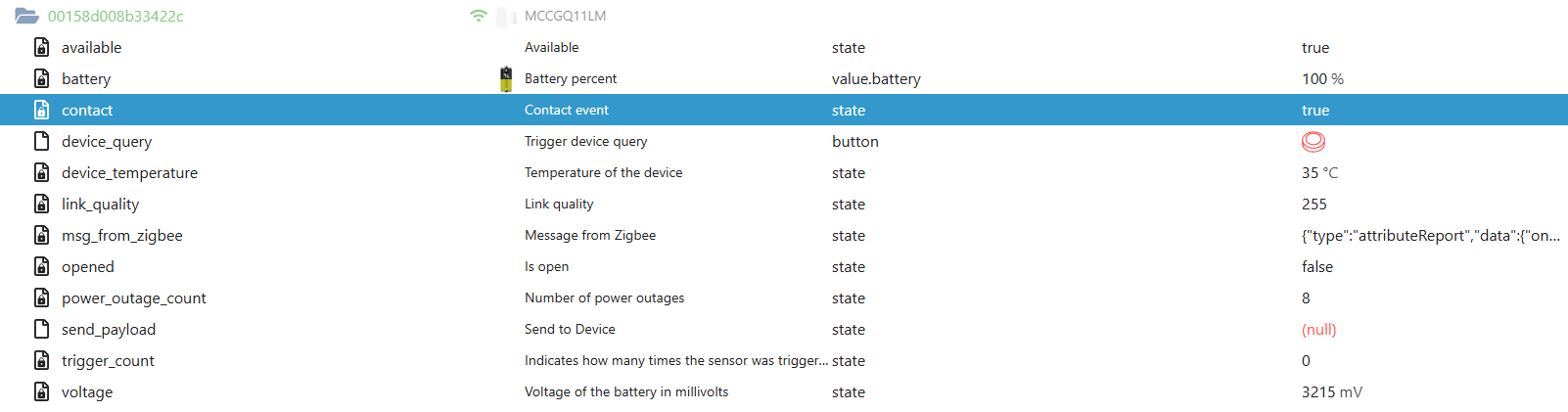Viewport: 1568px width, 412px height.
Task: Select the msg_from_zigbee entry
Action: [x=121, y=236]
